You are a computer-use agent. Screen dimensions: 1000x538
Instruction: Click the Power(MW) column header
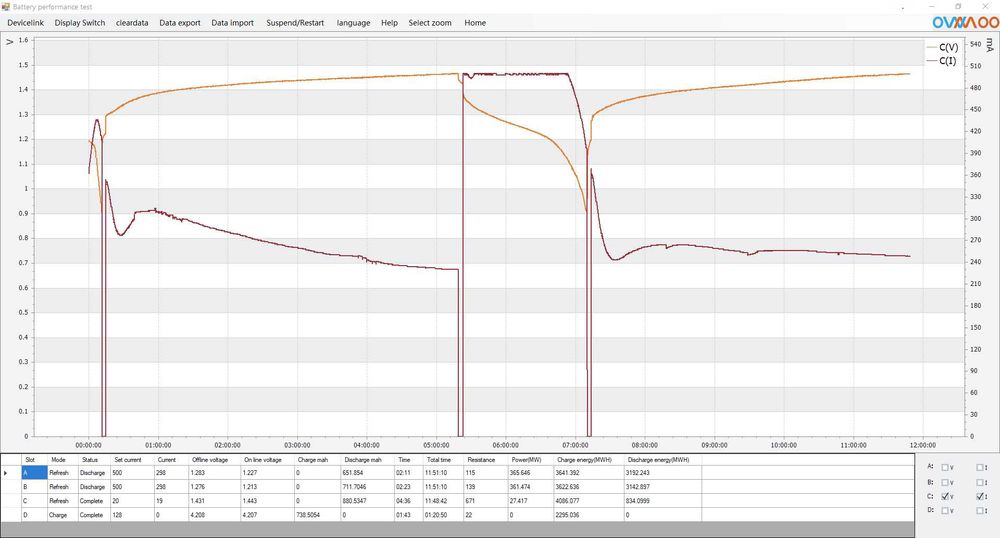click(531, 460)
